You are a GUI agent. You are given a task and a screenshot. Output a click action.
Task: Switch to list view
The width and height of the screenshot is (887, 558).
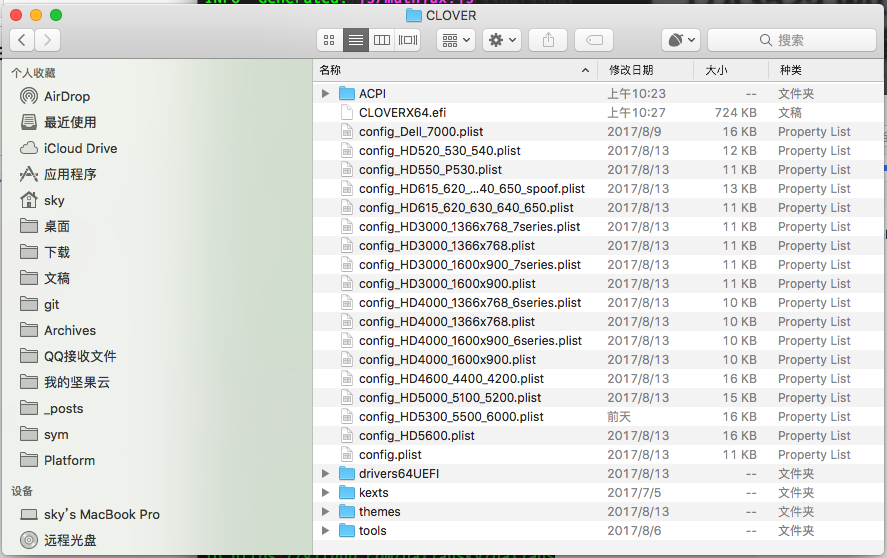tap(356, 40)
